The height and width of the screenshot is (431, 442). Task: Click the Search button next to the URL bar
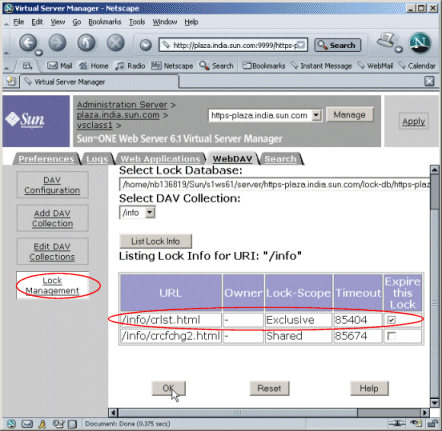click(x=337, y=45)
